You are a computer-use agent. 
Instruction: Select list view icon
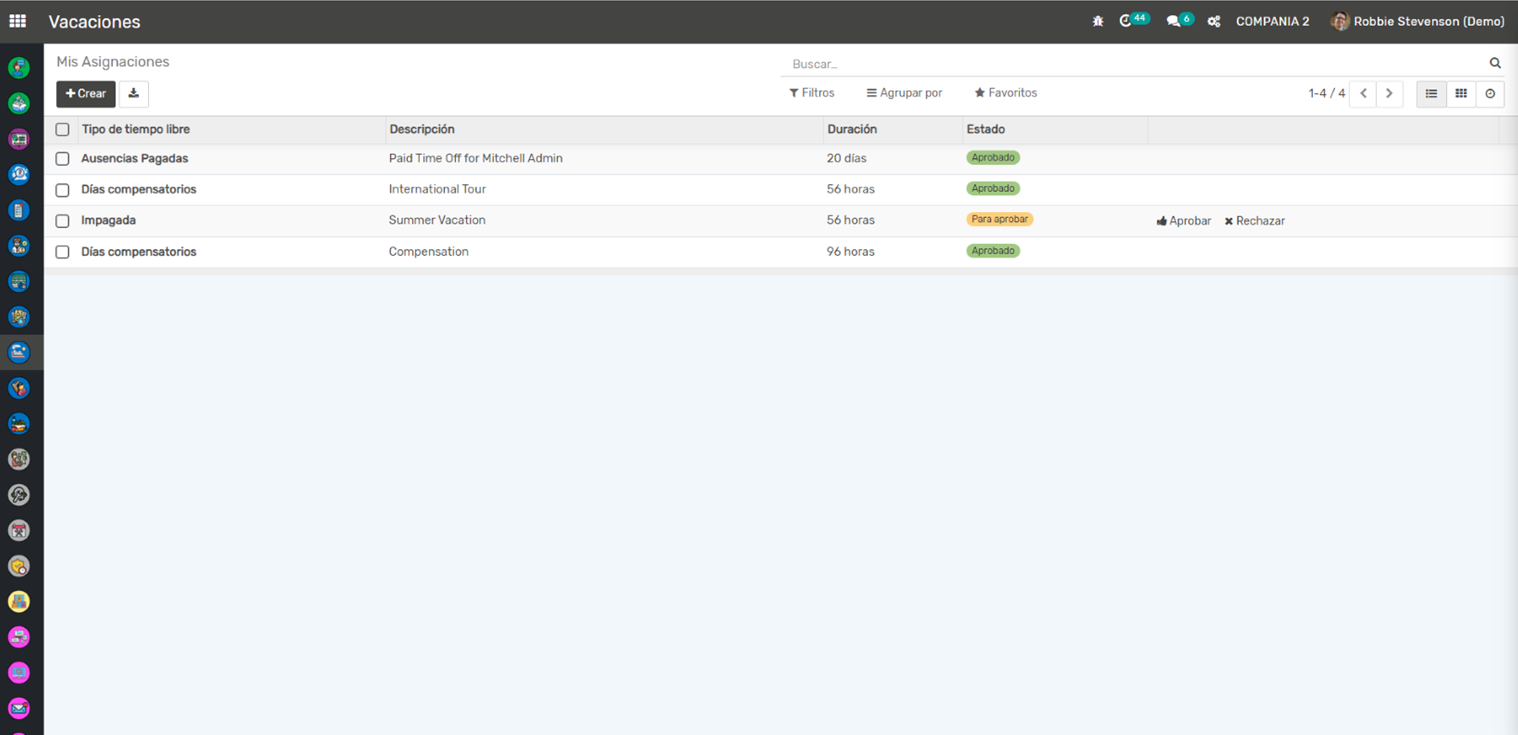(1431, 94)
